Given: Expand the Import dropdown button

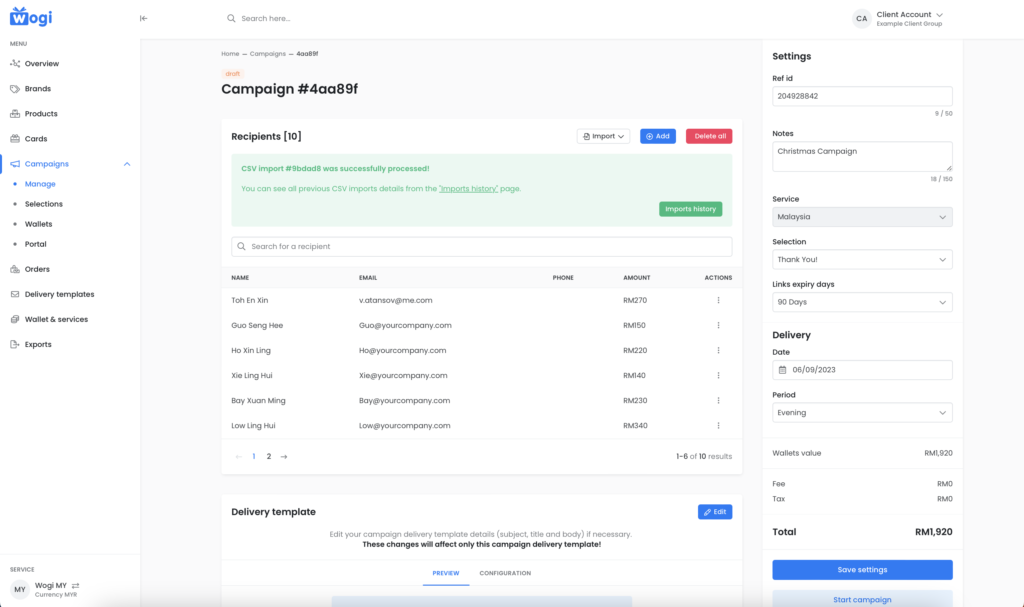Looking at the screenshot, I should (603, 136).
